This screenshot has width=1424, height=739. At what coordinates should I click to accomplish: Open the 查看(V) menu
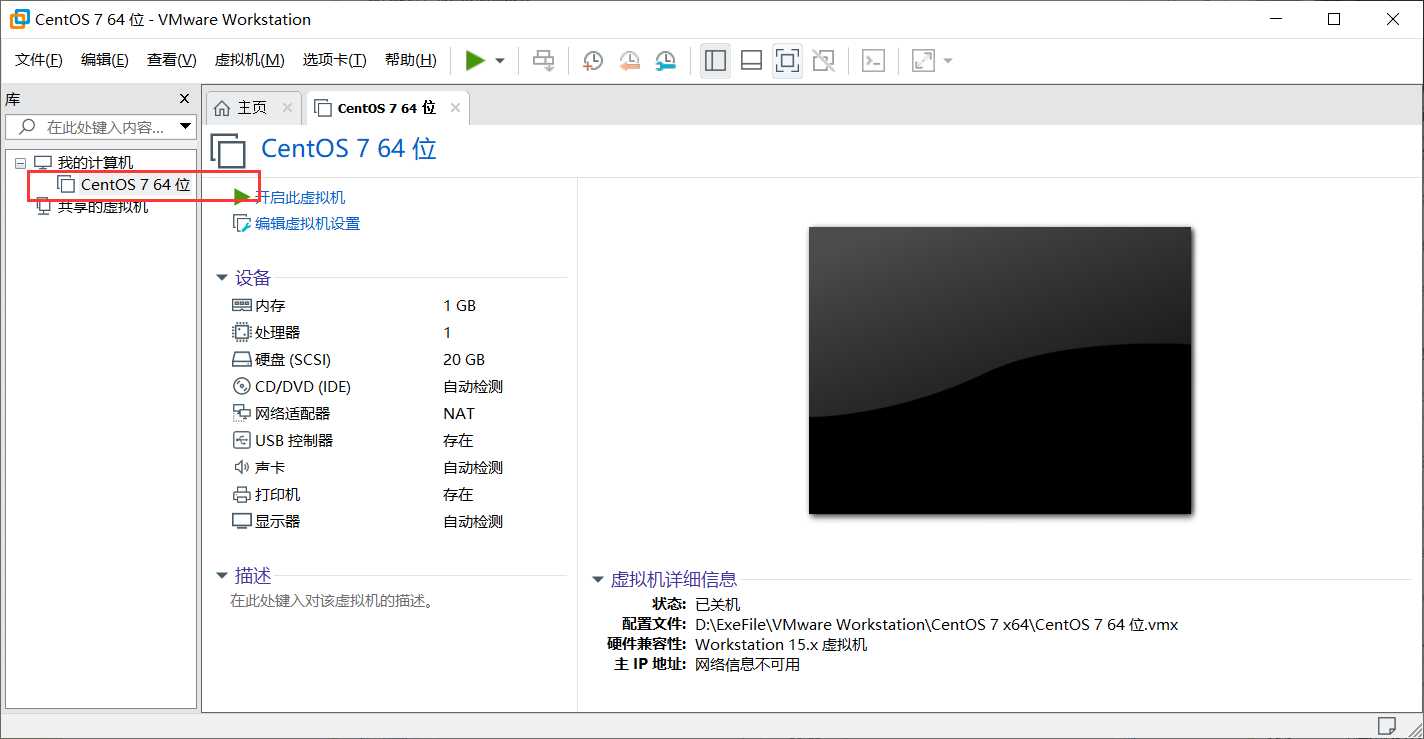(172, 60)
